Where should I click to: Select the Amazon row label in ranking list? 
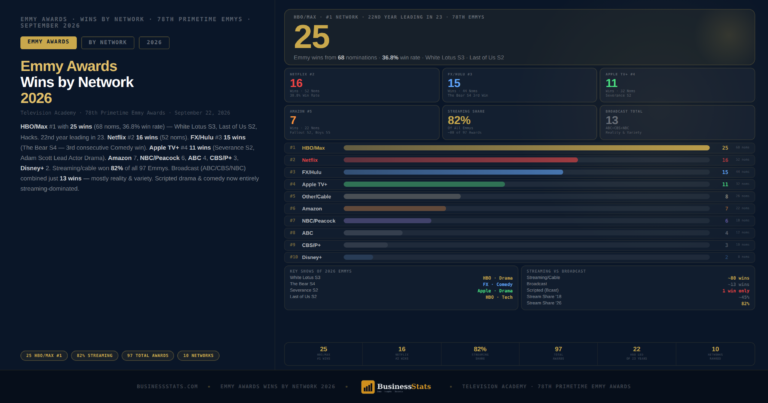312,209
